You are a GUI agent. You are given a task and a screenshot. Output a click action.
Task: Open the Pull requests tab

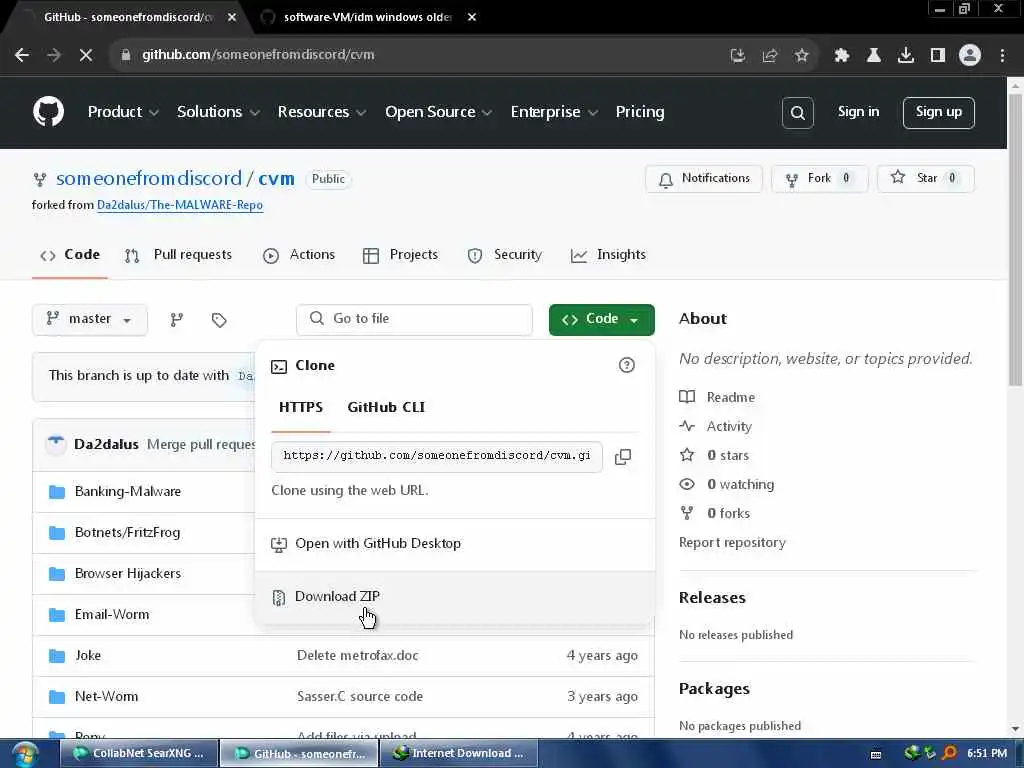178,255
